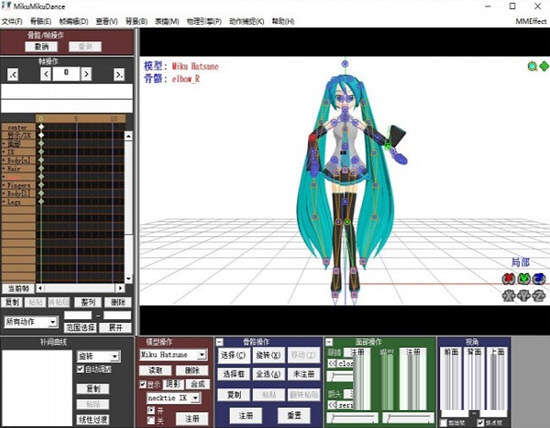
Task: Open the 背景(B) menu
Action: (136, 21)
